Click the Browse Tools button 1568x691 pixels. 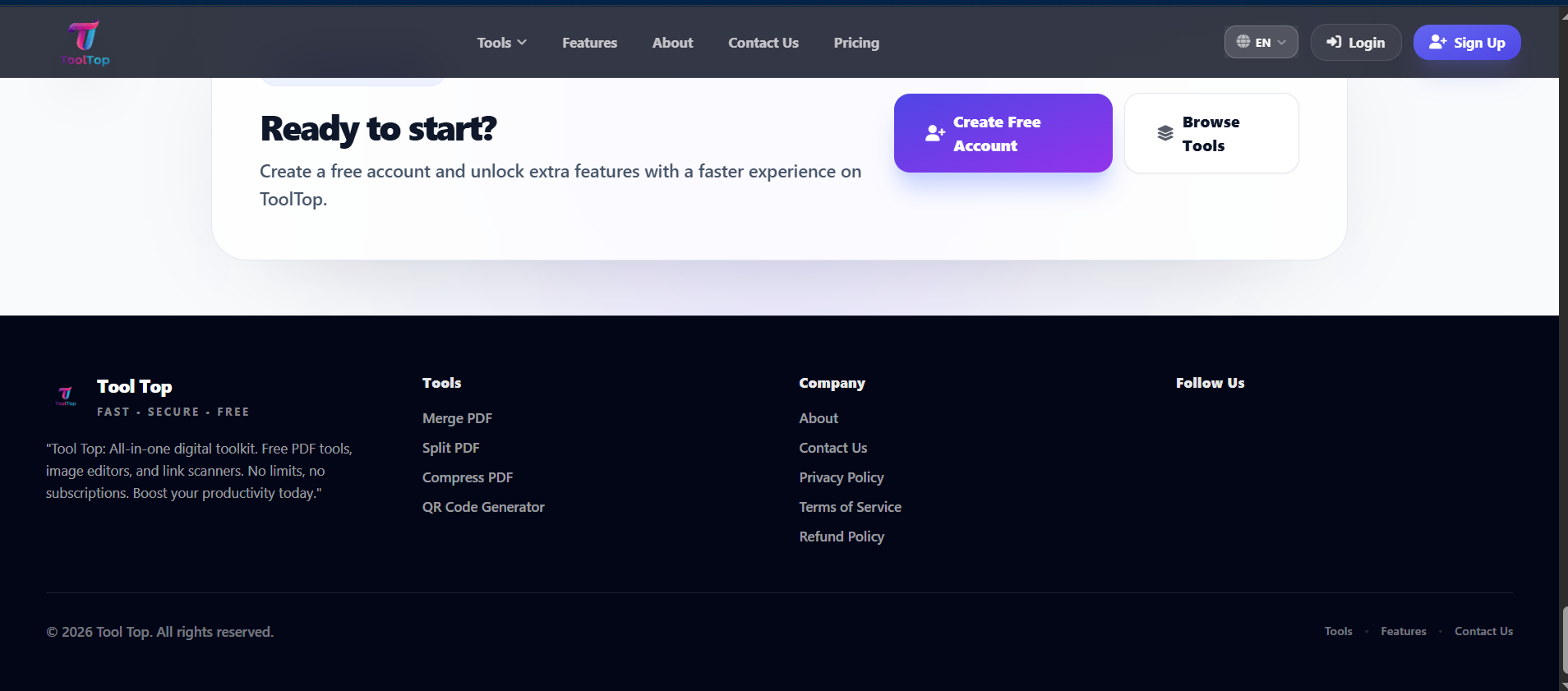(x=1211, y=133)
